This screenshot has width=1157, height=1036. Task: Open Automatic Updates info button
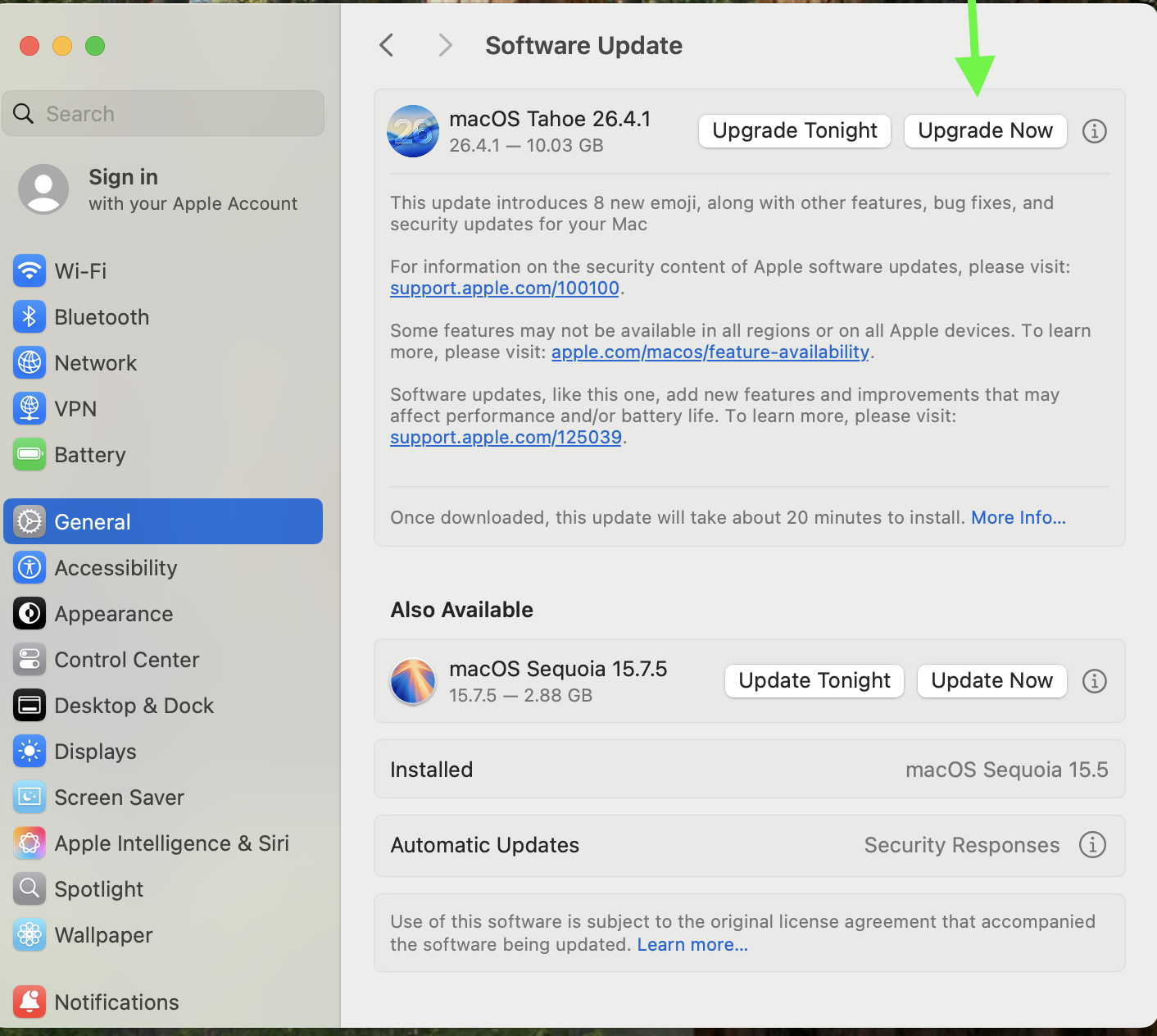click(1092, 844)
